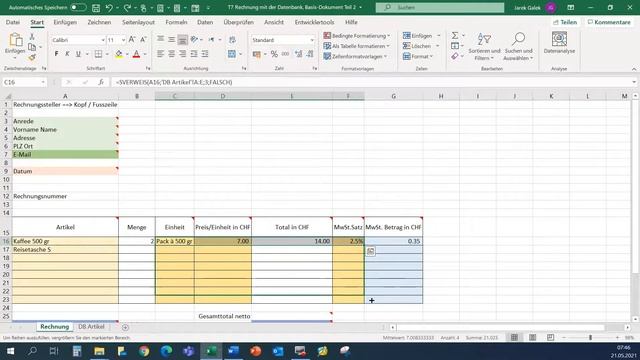Viewport: 640px width, 360px height.
Task: Toggle bottom vertical alignment
Action: click(x=182, y=40)
